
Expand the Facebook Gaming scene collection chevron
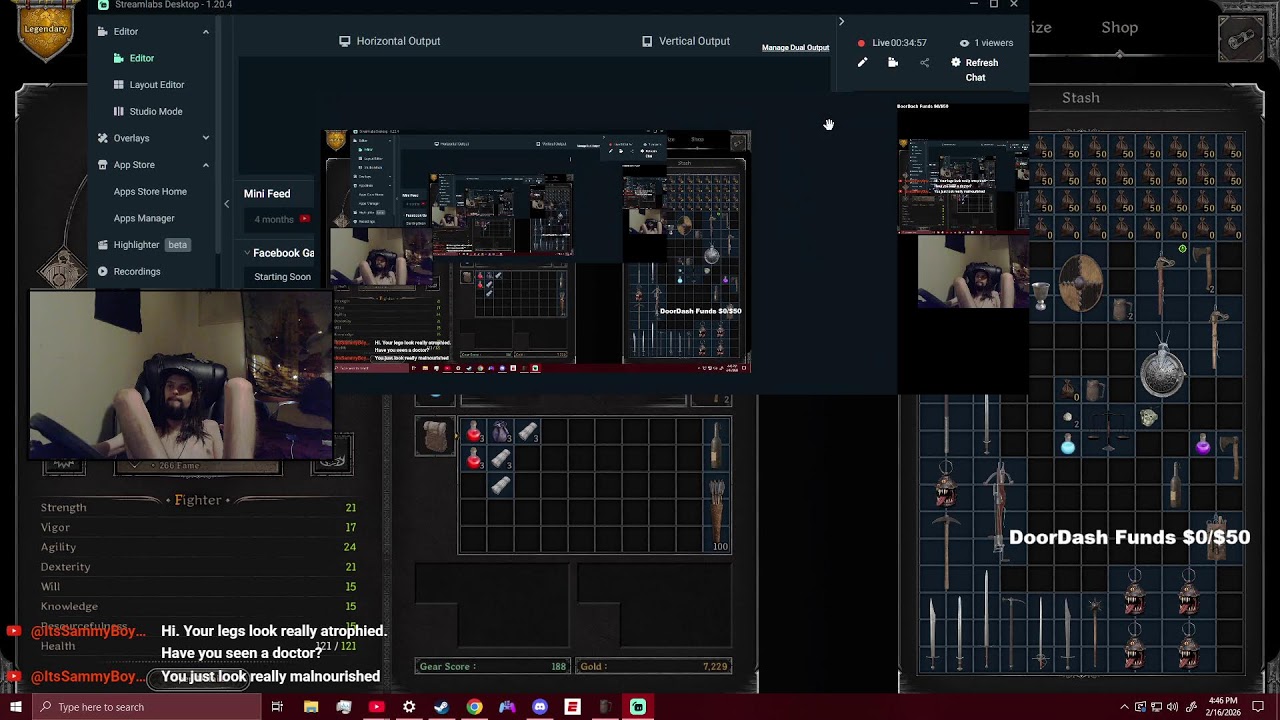(247, 253)
